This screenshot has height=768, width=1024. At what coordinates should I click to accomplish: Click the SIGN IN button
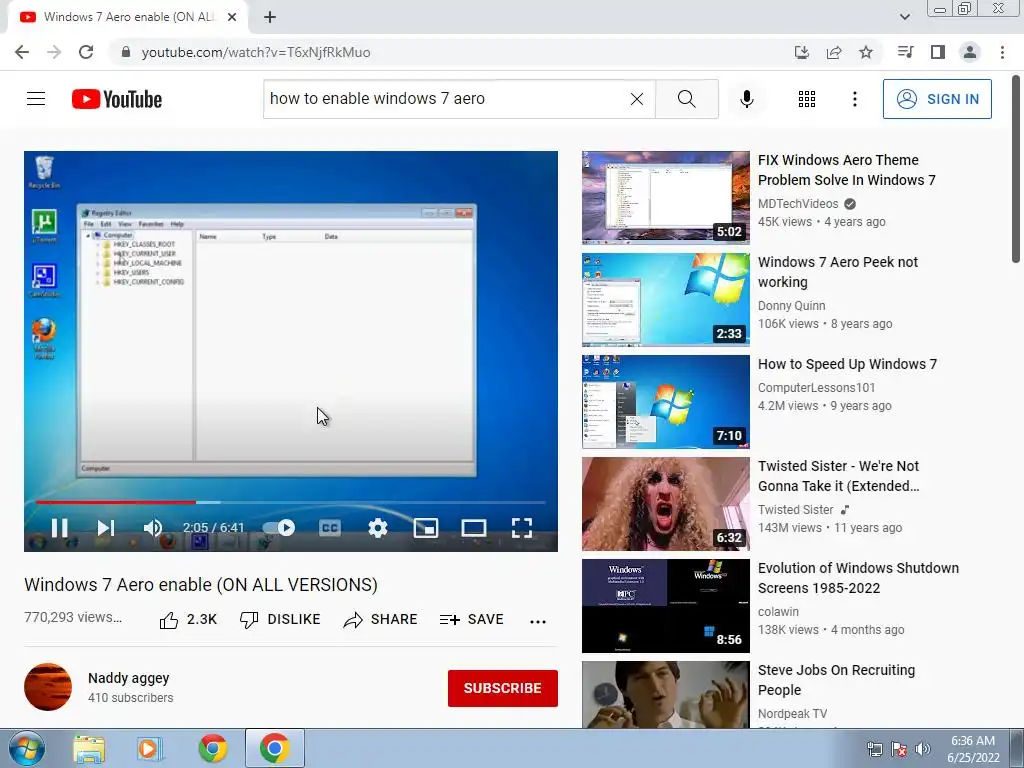937,99
